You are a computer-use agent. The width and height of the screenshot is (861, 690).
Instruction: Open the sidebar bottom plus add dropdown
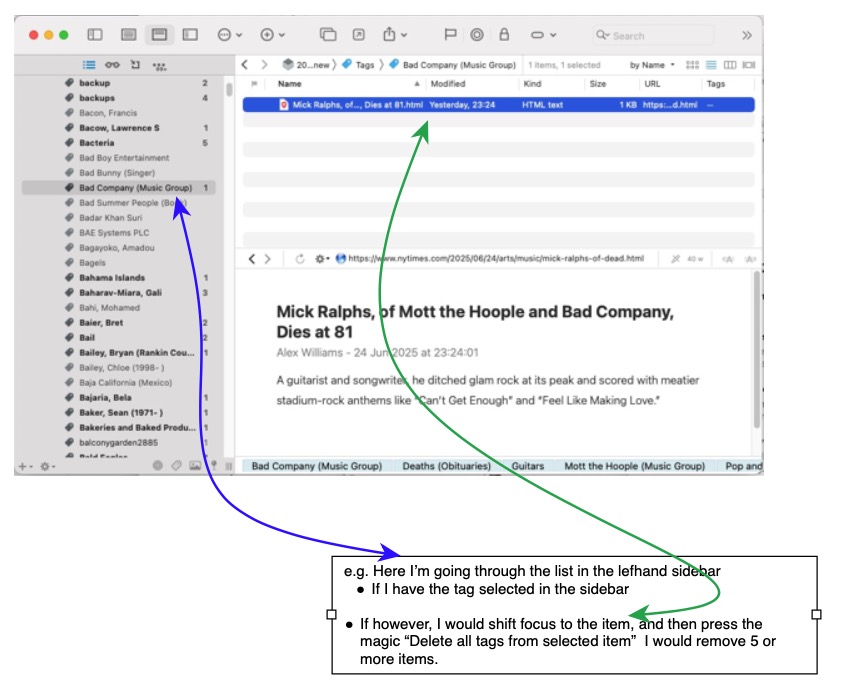point(25,467)
